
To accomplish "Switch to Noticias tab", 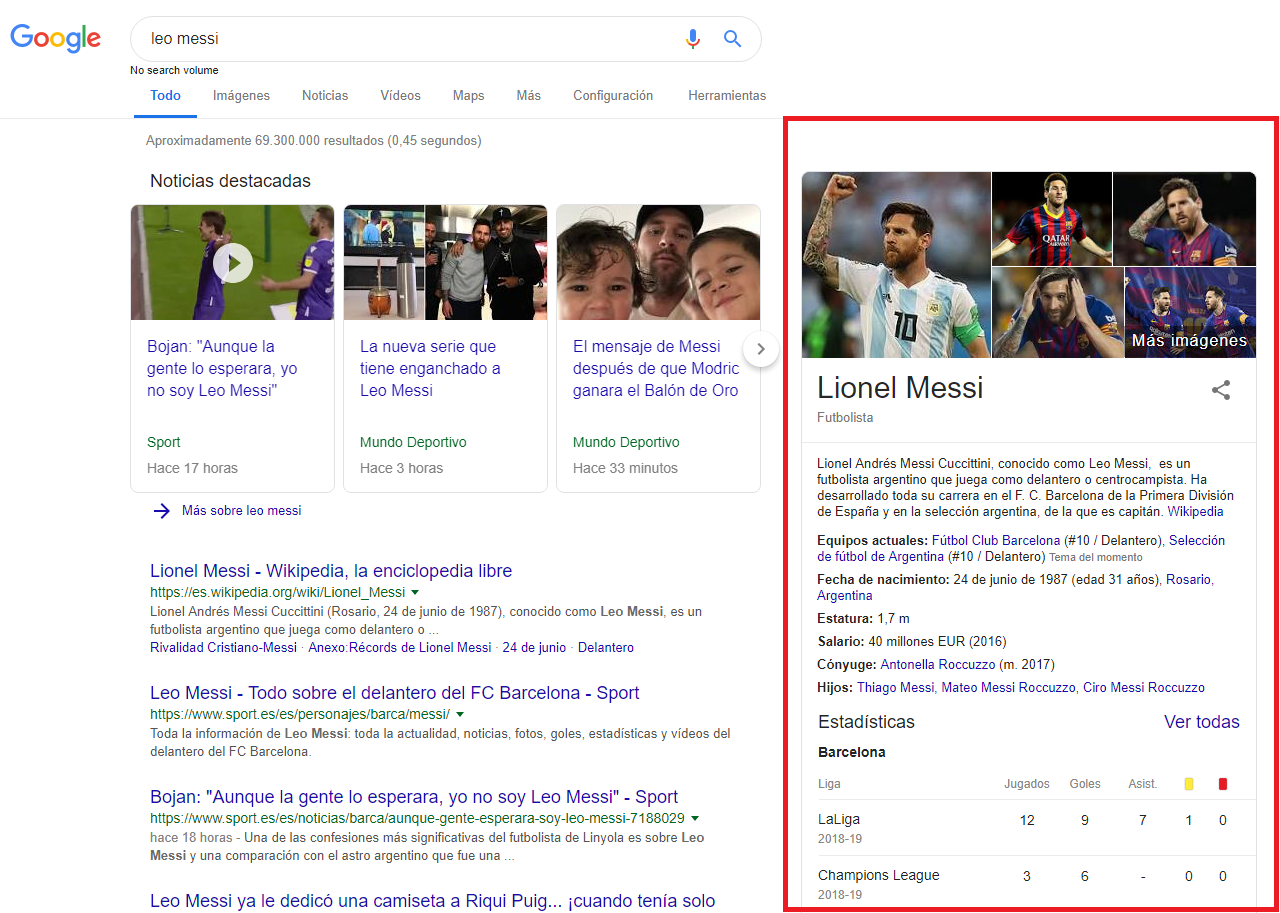I will click(325, 96).
